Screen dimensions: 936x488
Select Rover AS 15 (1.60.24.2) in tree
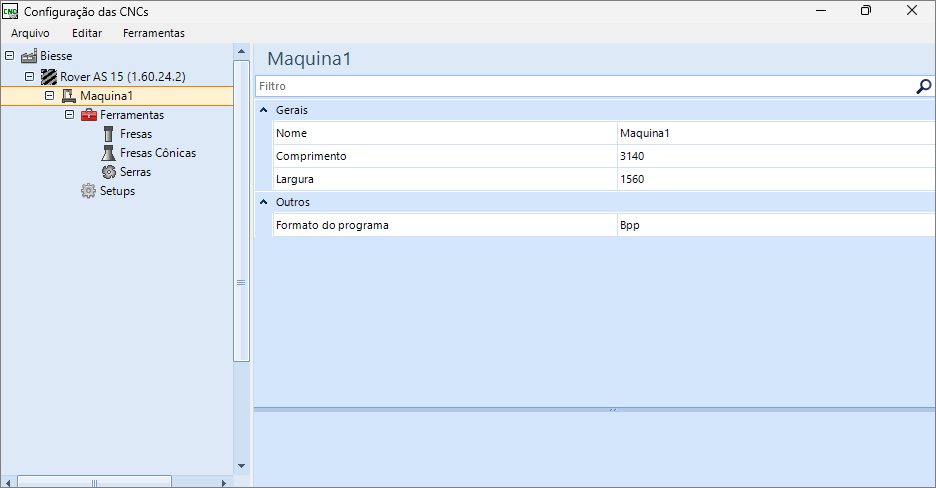[x=123, y=76]
